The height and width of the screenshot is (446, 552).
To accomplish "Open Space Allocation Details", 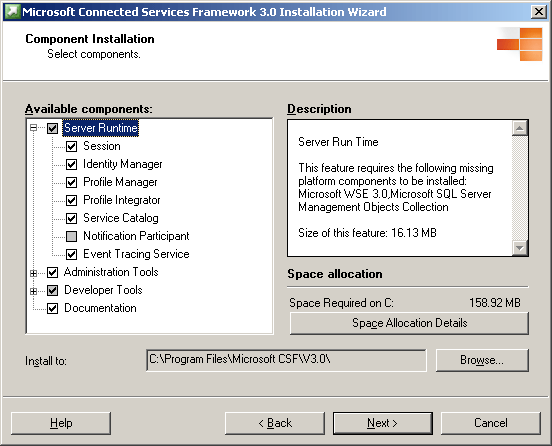I will 409,323.
